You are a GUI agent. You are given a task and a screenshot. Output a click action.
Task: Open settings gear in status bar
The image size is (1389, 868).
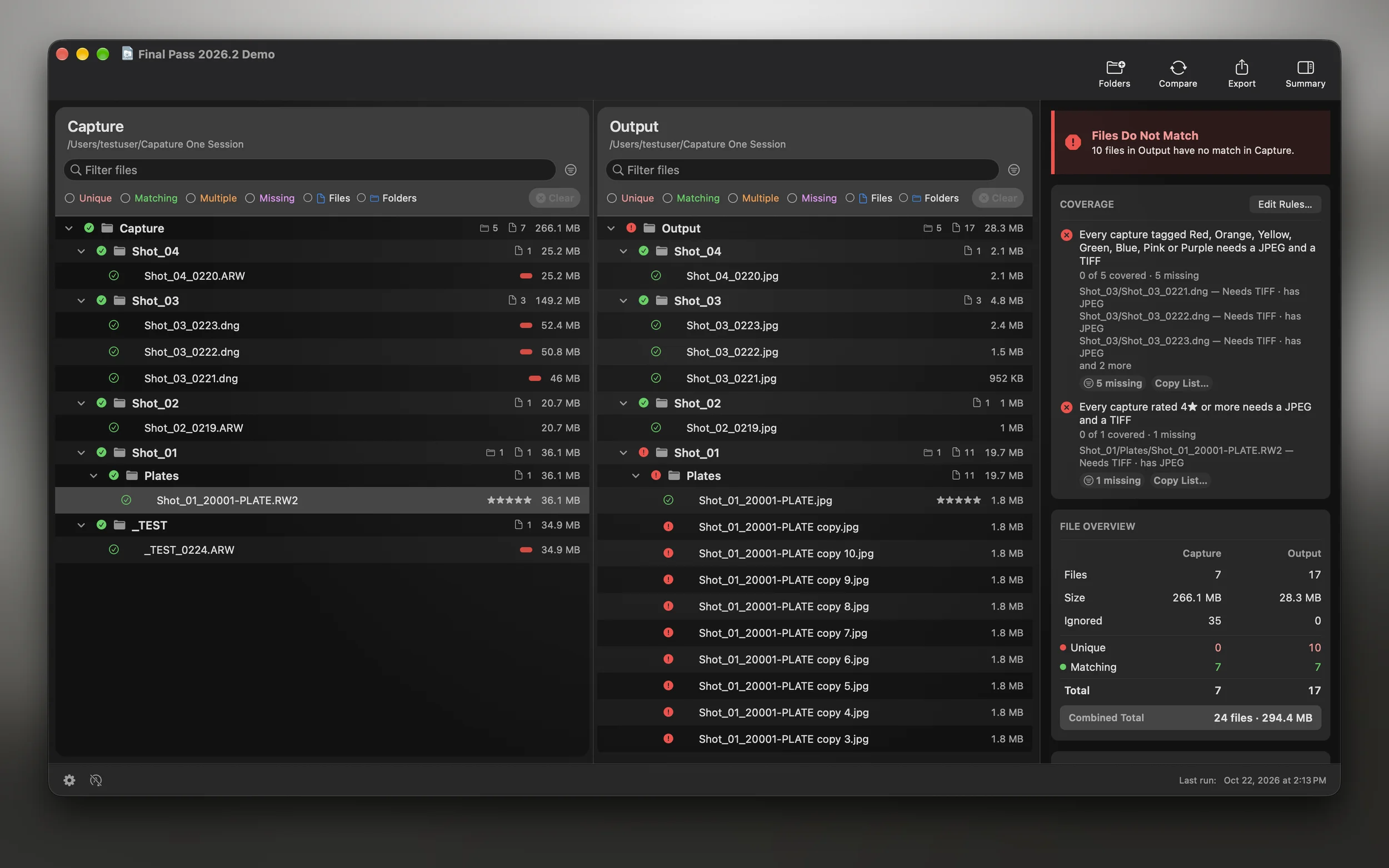pos(69,780)
